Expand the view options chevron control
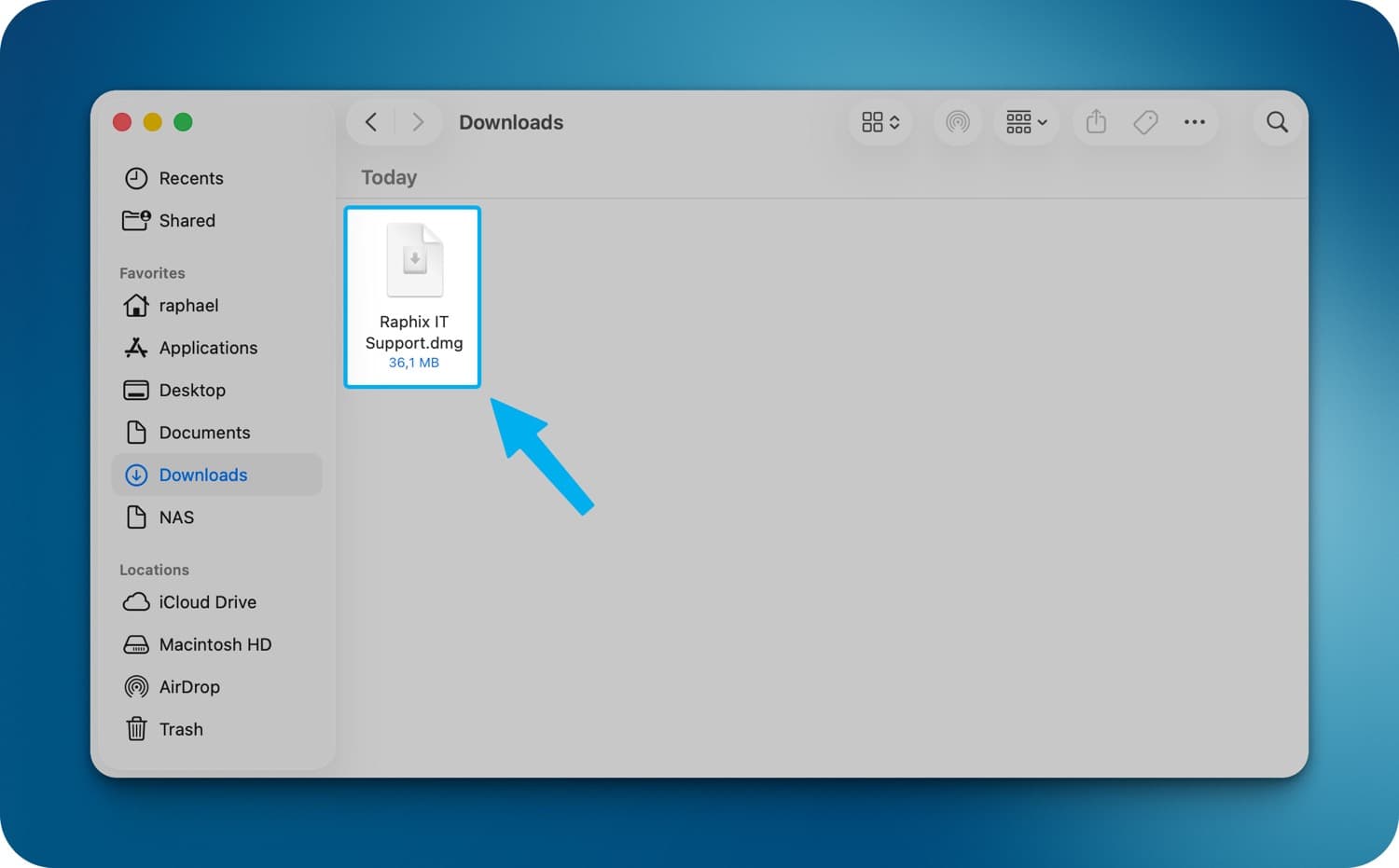The height and width of the screenshot is (868, 1399). coord(893,122)
